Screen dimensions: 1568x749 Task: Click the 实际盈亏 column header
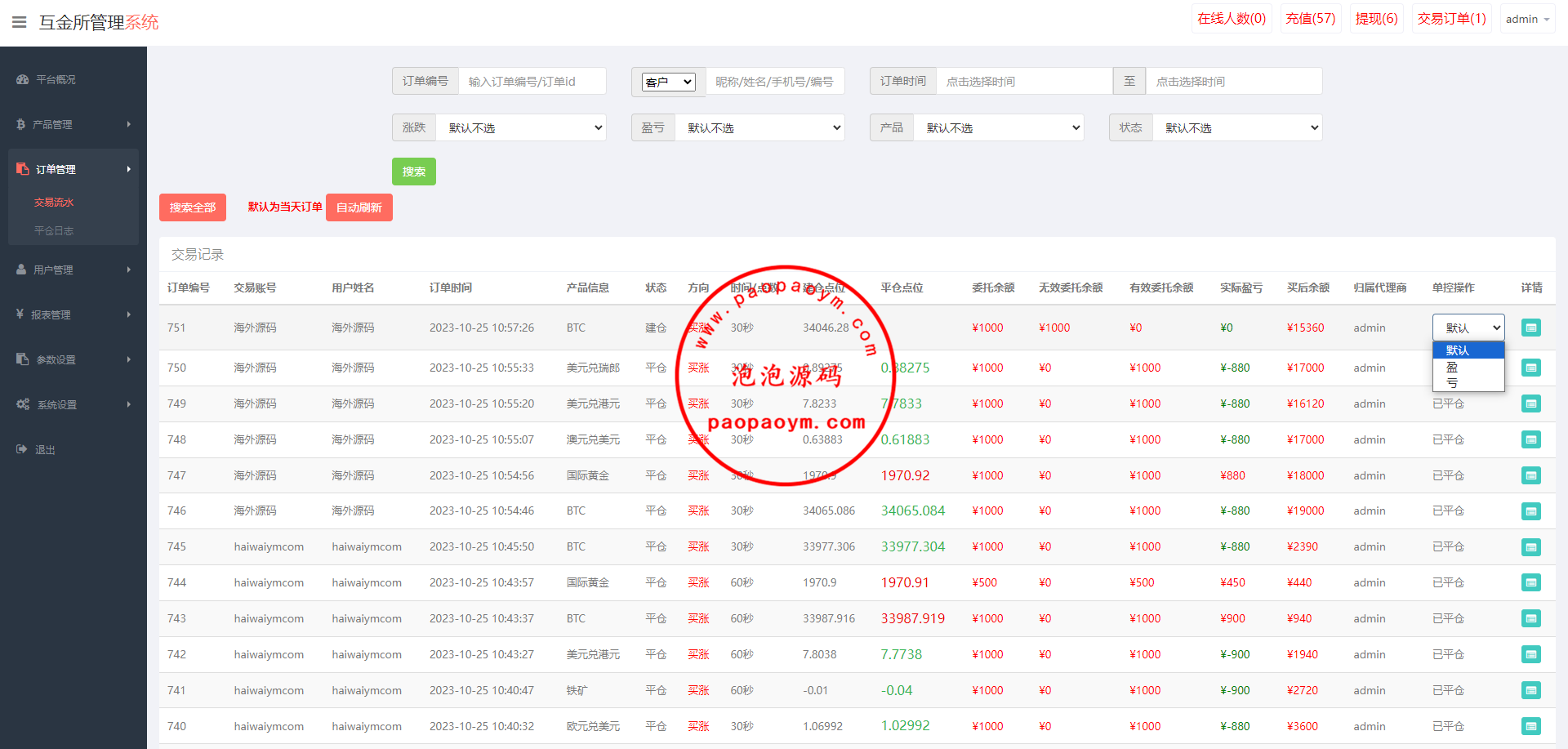point(1241,288)
